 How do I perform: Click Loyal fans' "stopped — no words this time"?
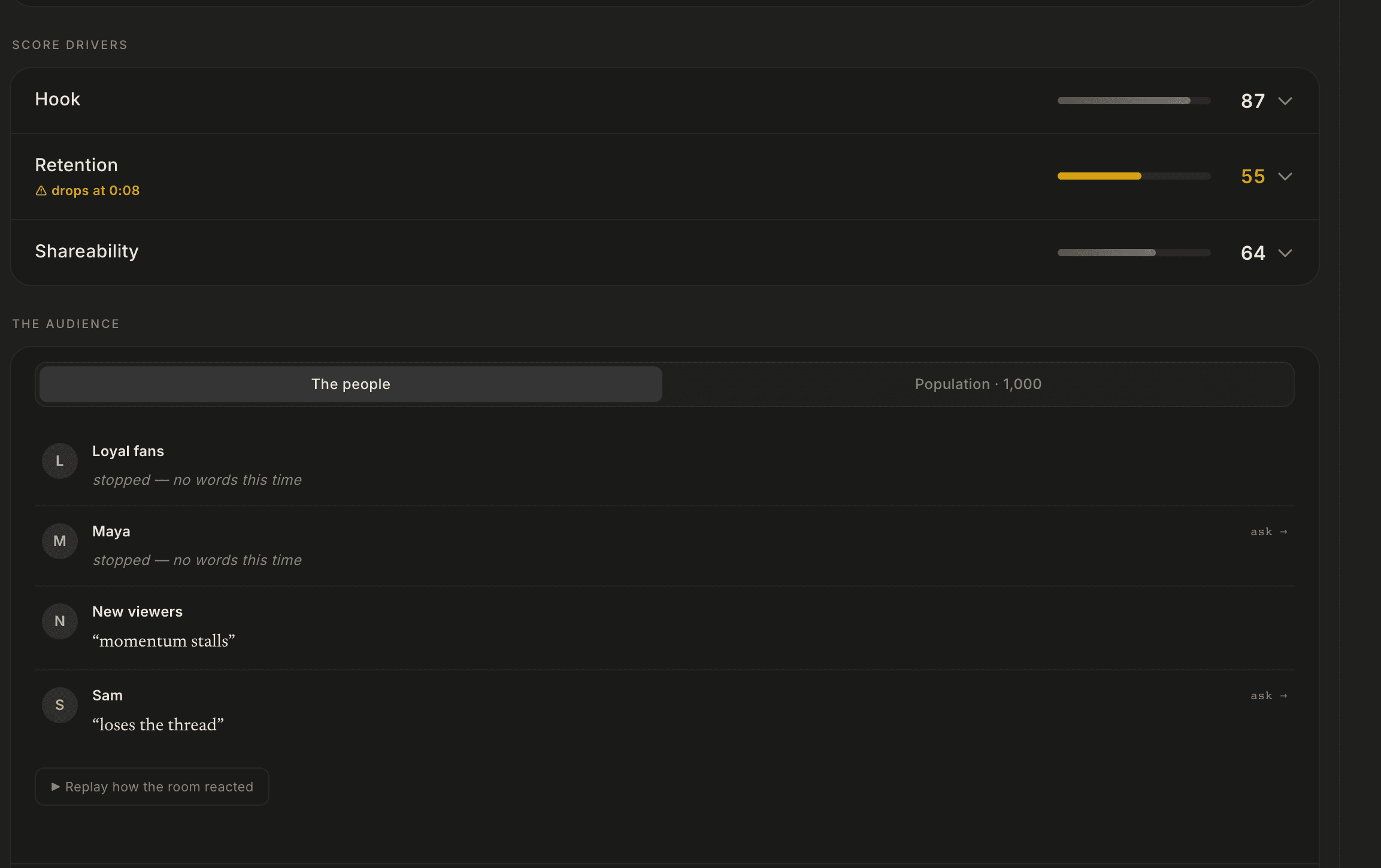197,480
